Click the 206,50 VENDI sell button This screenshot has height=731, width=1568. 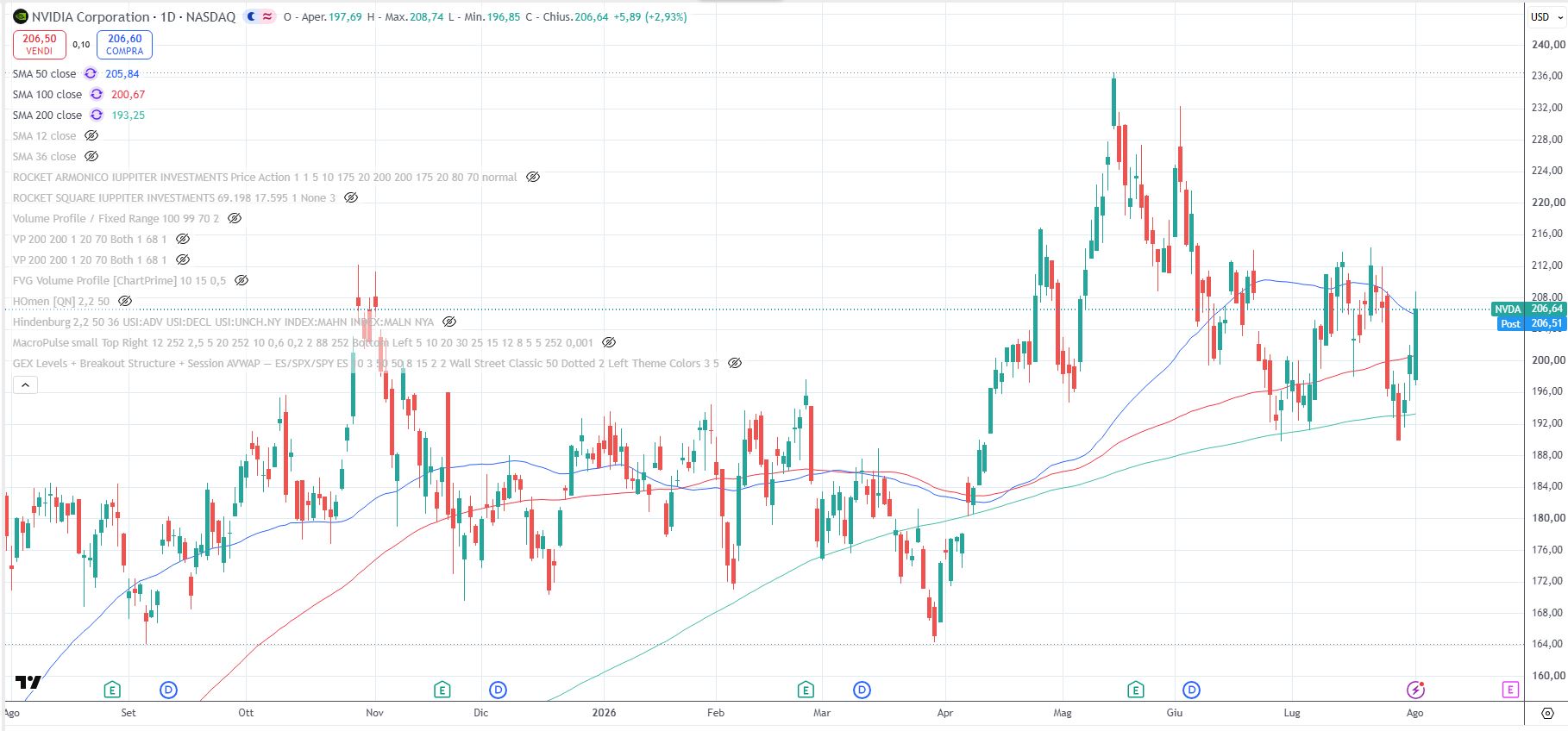point(40,44)
